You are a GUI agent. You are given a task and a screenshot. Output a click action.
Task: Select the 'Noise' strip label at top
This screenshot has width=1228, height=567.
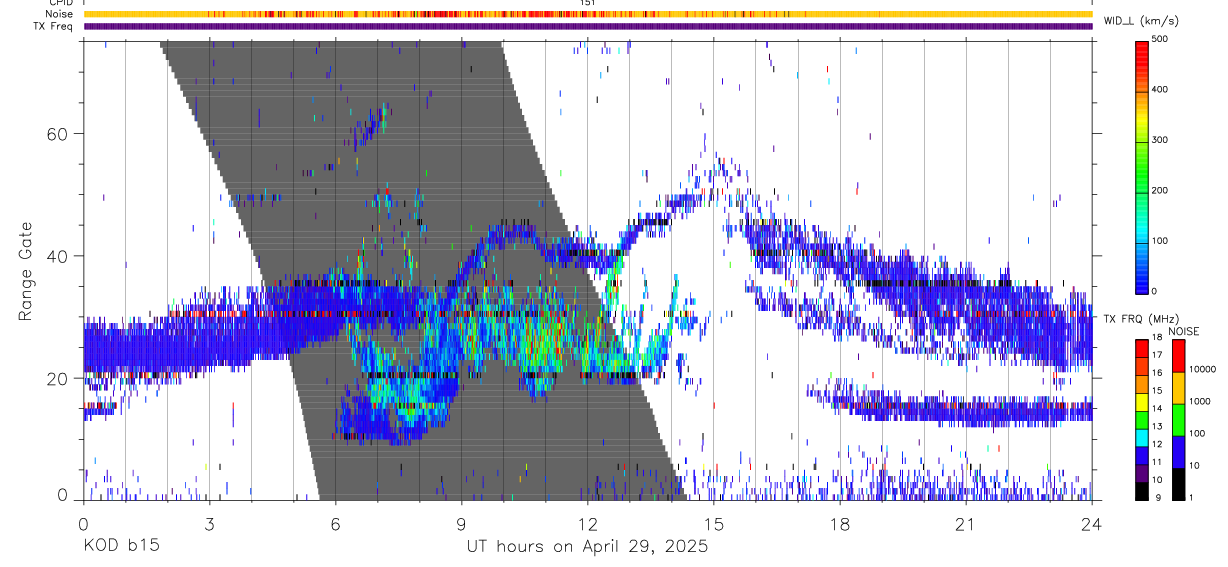(61, 14)
